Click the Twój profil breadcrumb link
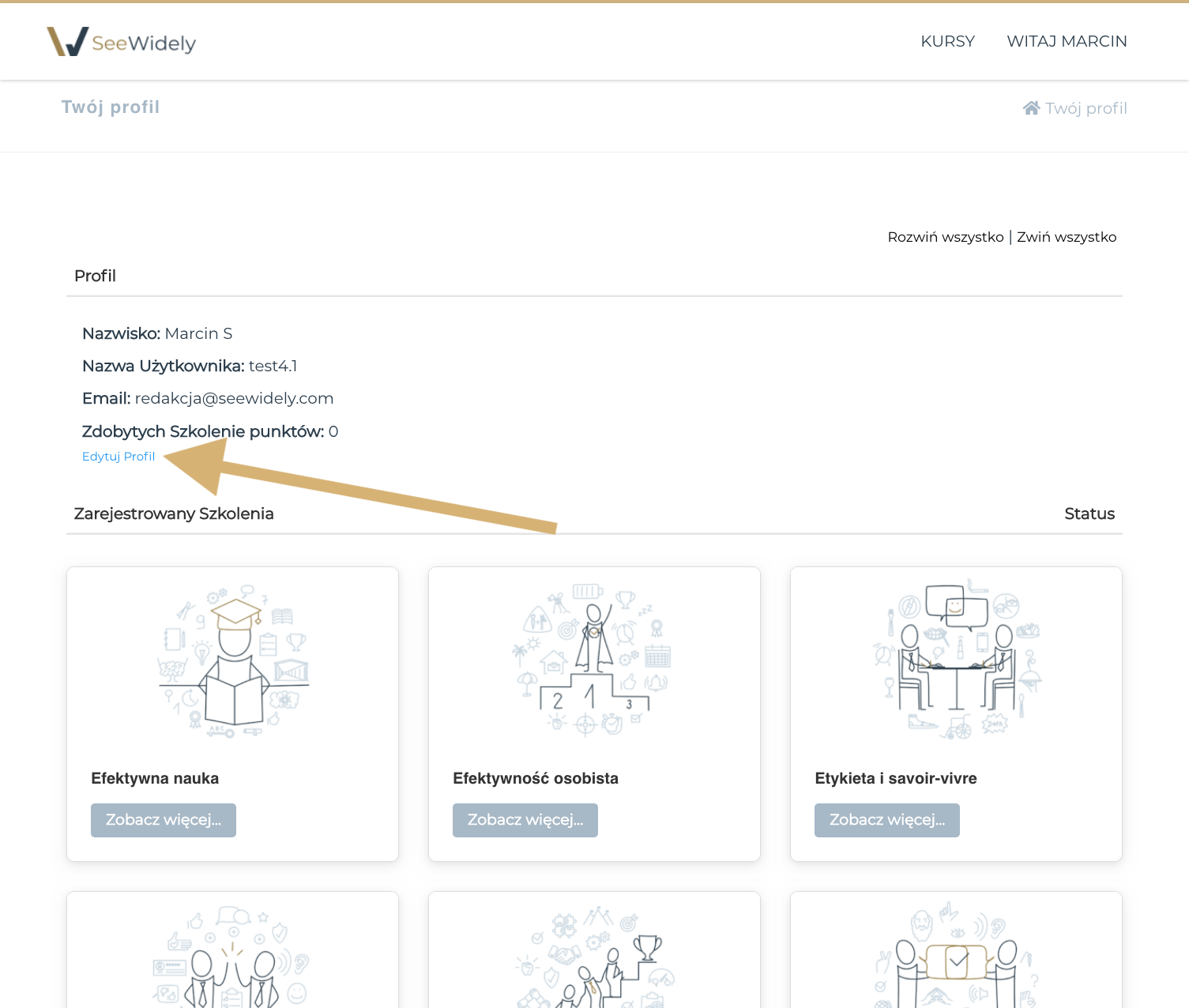The image size is (1189, 1008). coord(1086,108)
